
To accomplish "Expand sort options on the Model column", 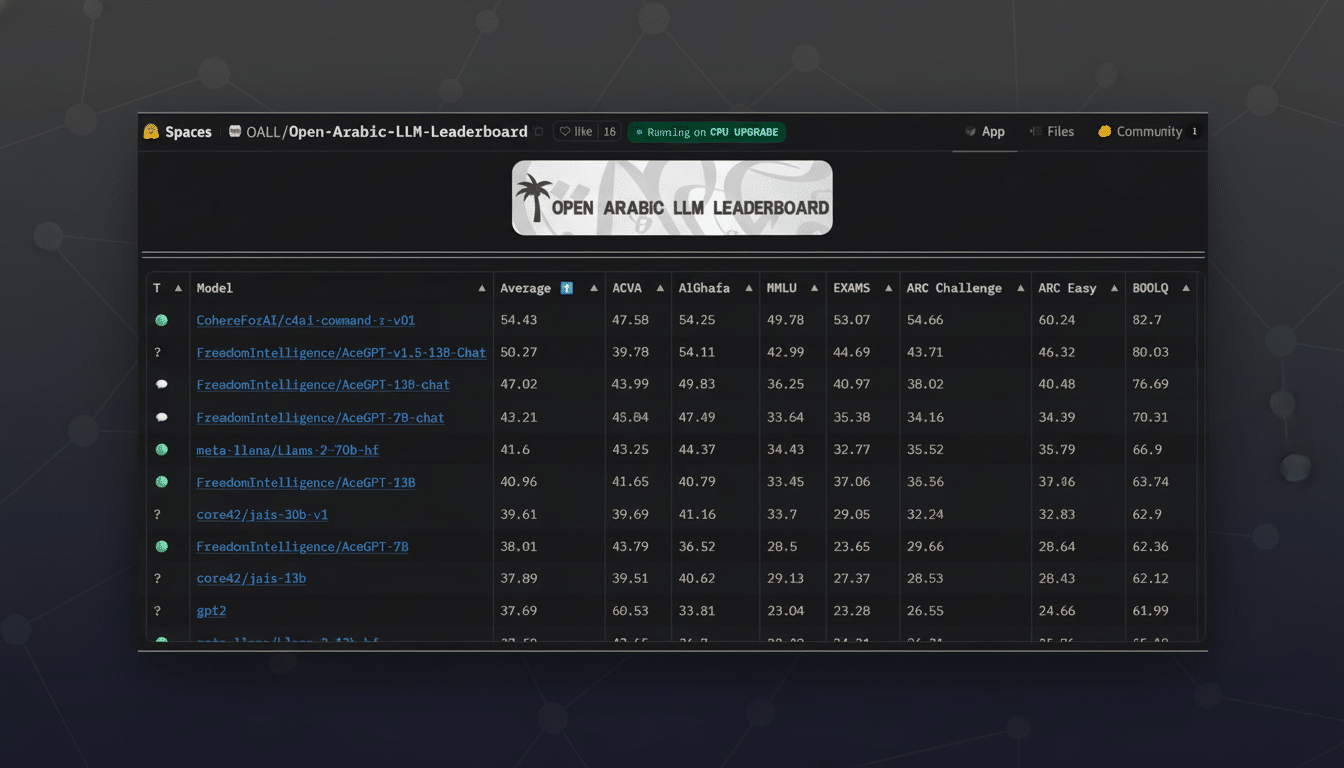I will pyautogui.click(x=481, y=287).
